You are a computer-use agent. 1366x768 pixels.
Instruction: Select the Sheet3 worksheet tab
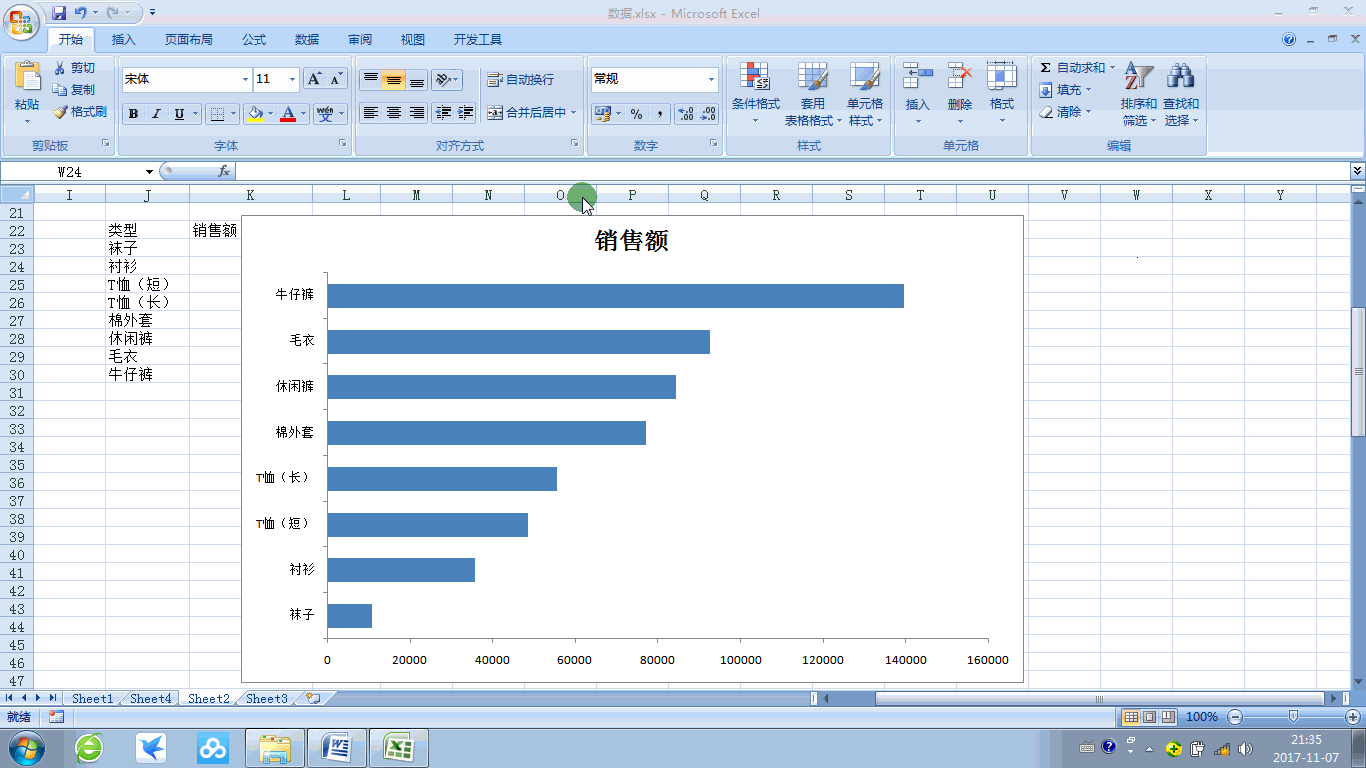coord(266,699)
